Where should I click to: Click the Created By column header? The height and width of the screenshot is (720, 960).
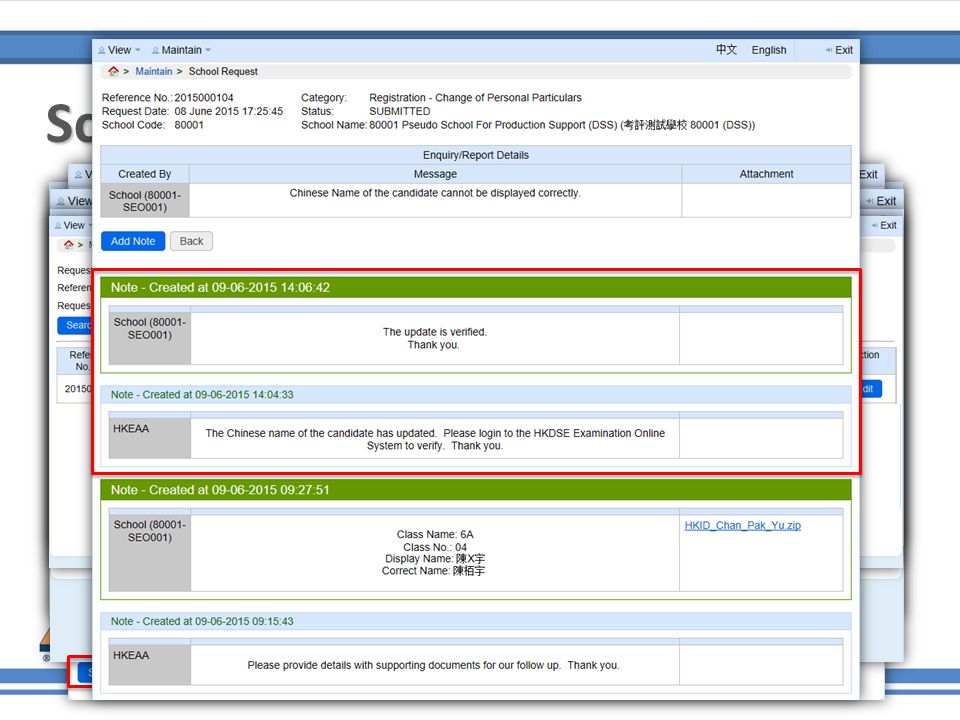tap(144, 174)
